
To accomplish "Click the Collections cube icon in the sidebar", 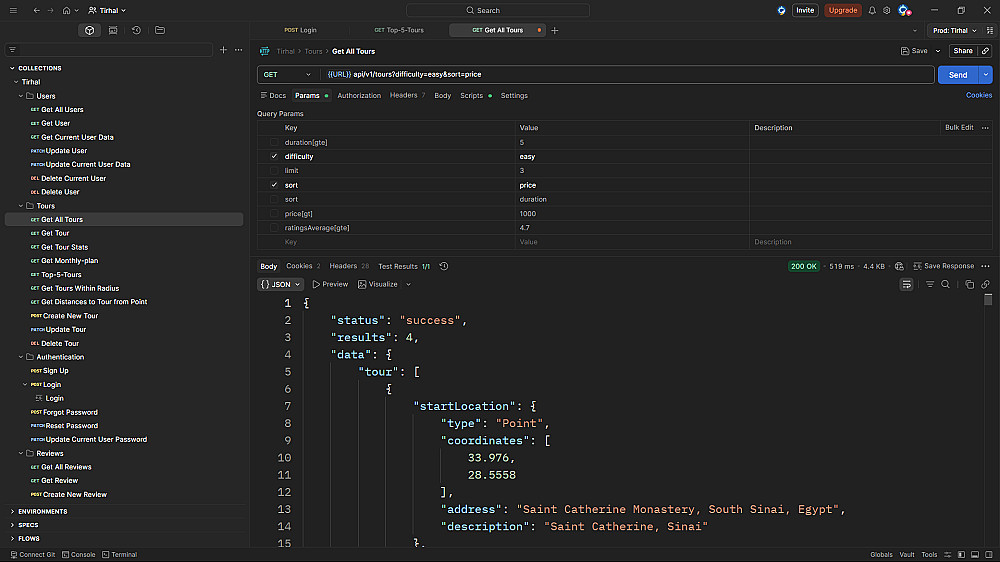I will tap(90, 30).
